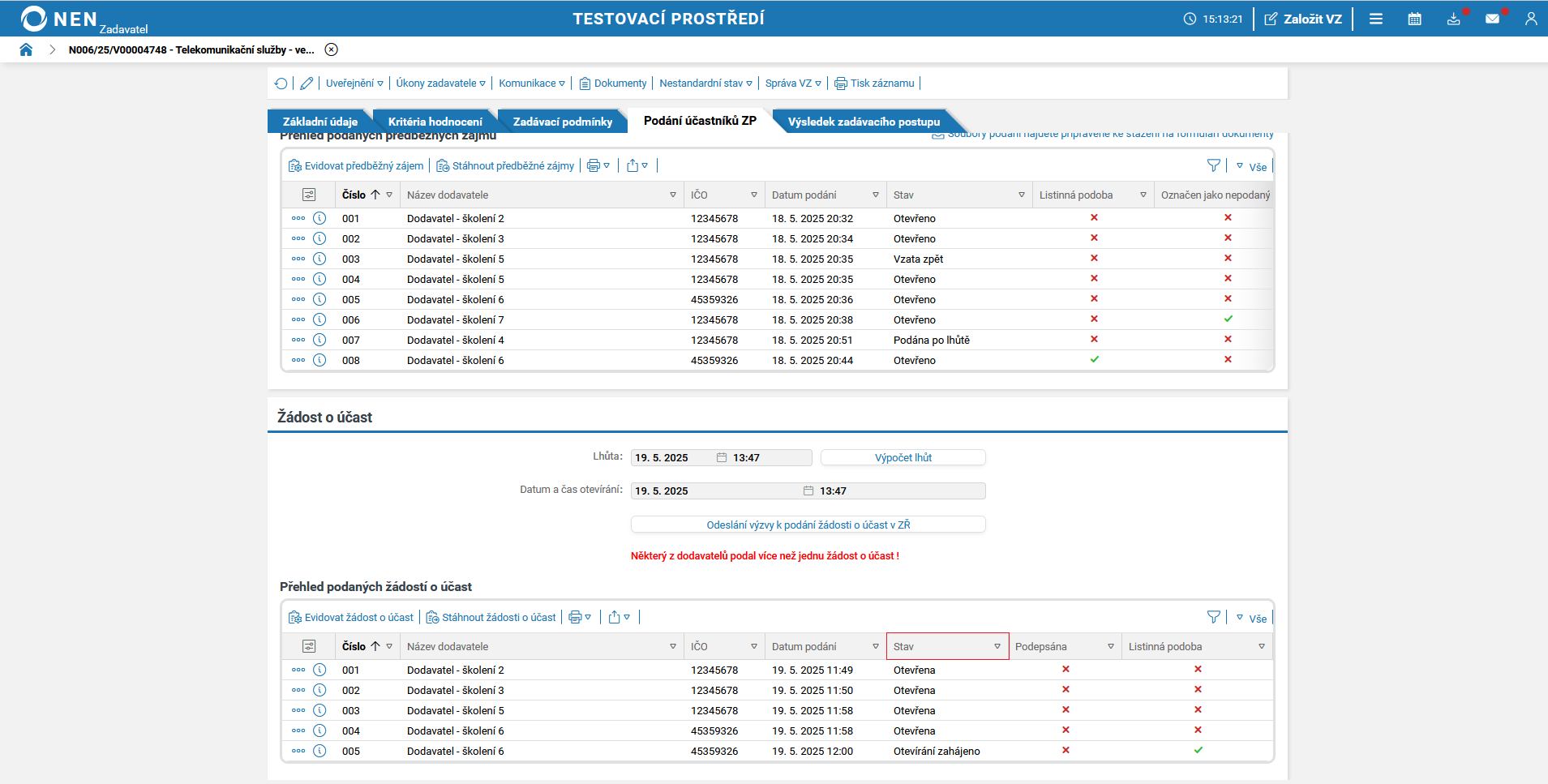This screenshot has width=1548, height=784.
Task: Open export menu in předběžné zájmy toolbar
Action: pos(637,166)
